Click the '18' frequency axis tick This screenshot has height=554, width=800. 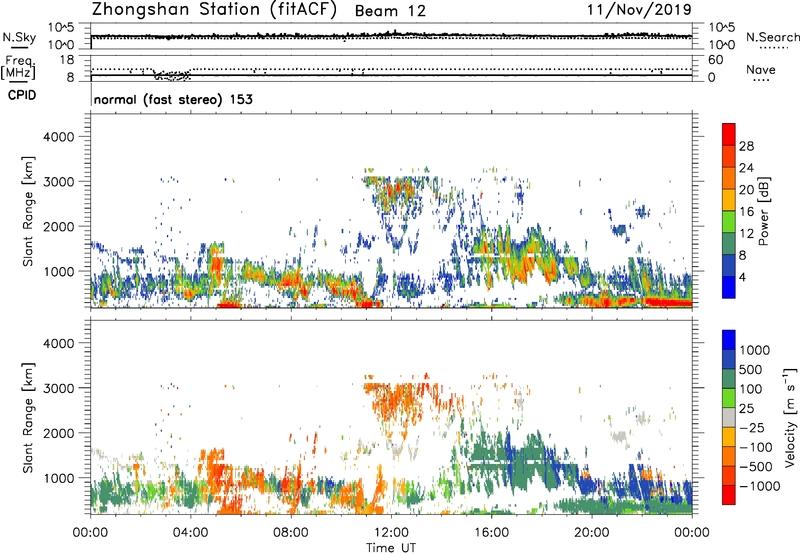tap(67, 60)
